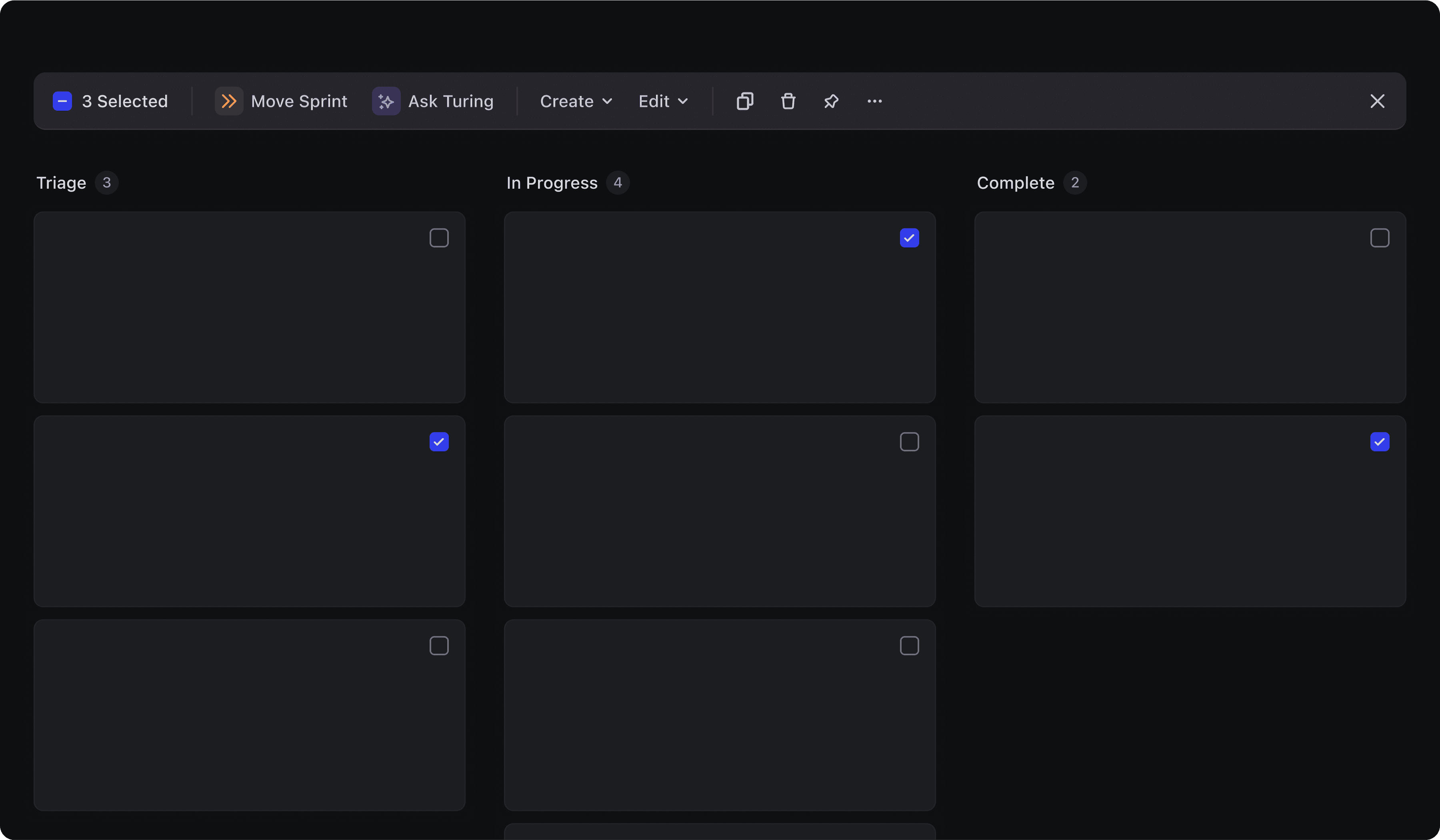Expand the Create dropdown
Image resolution: width=1440 pixels, height=840 pixels.
[576, 101]
